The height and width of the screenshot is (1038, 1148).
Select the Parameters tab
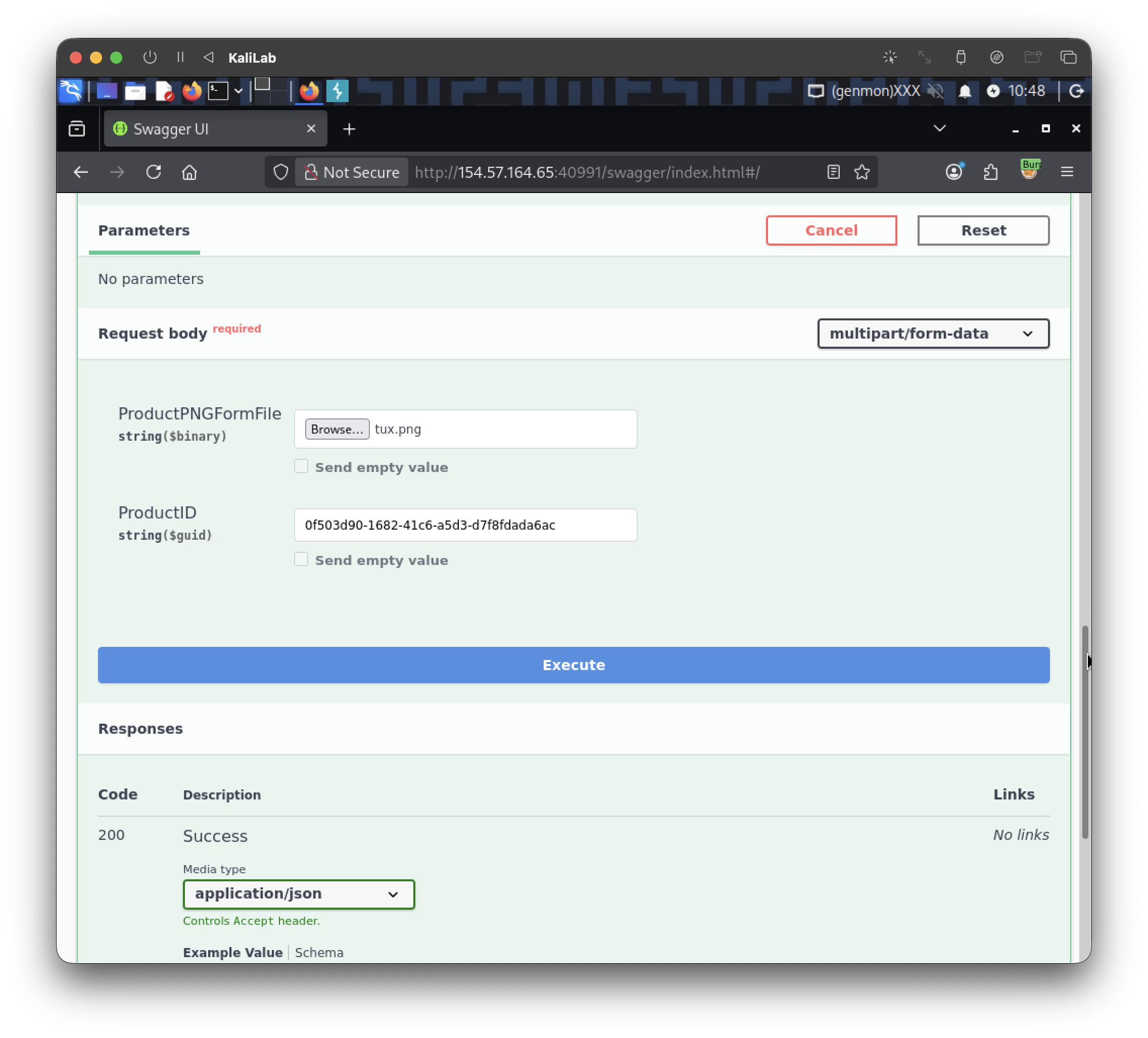[143, 230]
